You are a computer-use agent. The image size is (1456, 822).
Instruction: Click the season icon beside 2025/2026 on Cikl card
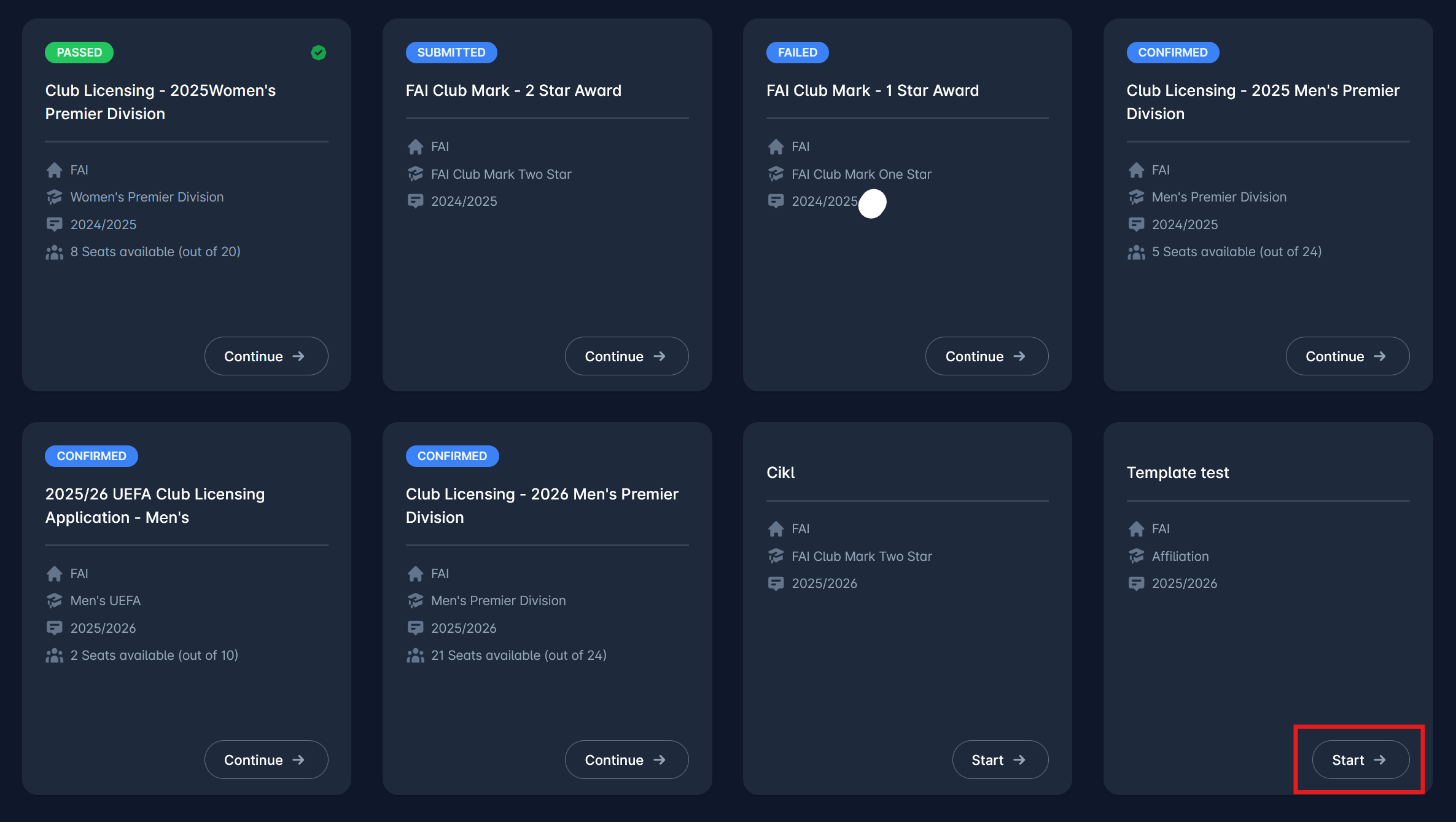pyautogui.click(x=776, y=583)
